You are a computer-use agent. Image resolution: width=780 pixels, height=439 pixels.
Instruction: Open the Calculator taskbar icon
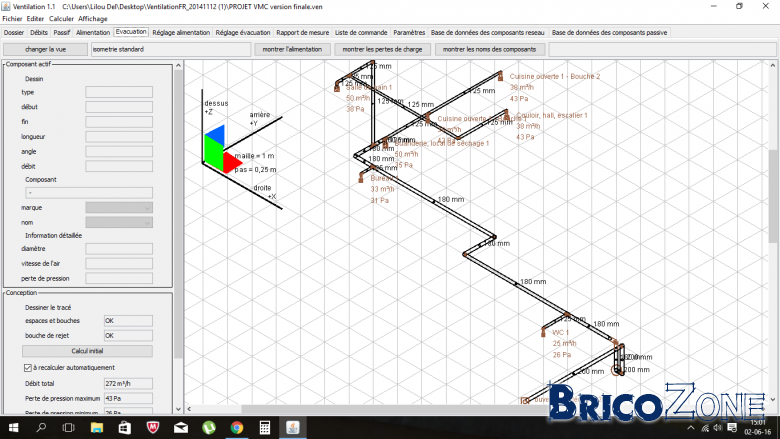pos(265,428)
